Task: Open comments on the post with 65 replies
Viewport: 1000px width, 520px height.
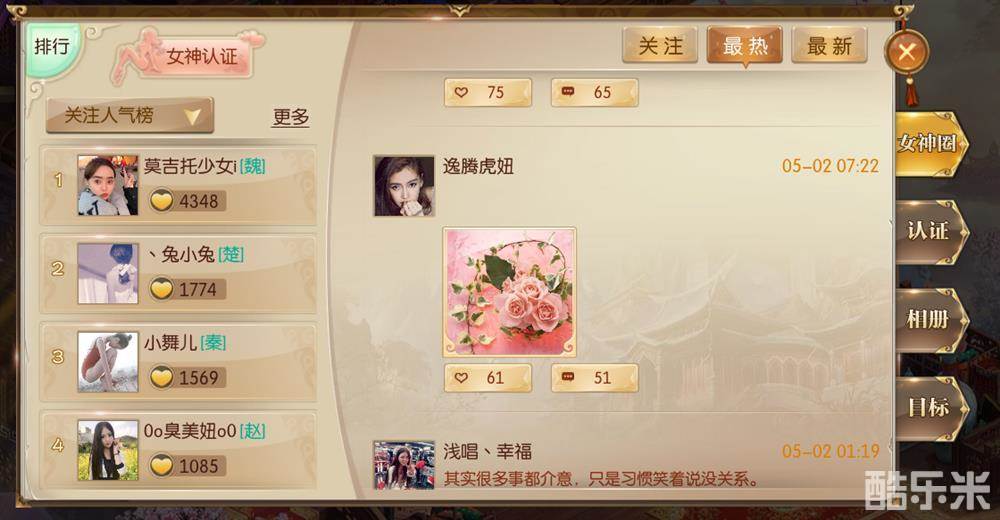Action: (594, 93)
